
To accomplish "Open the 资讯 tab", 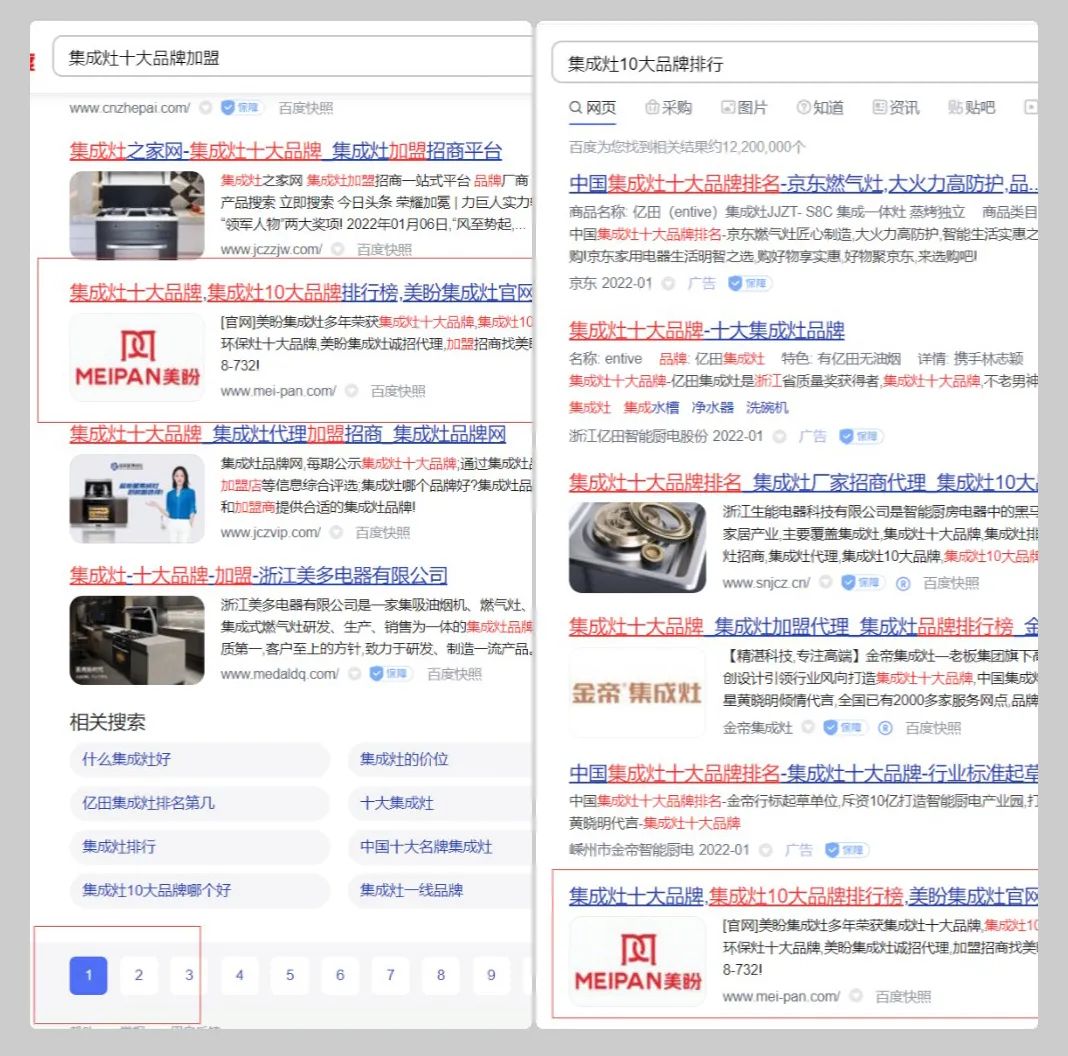I will (x=896, y=108).
